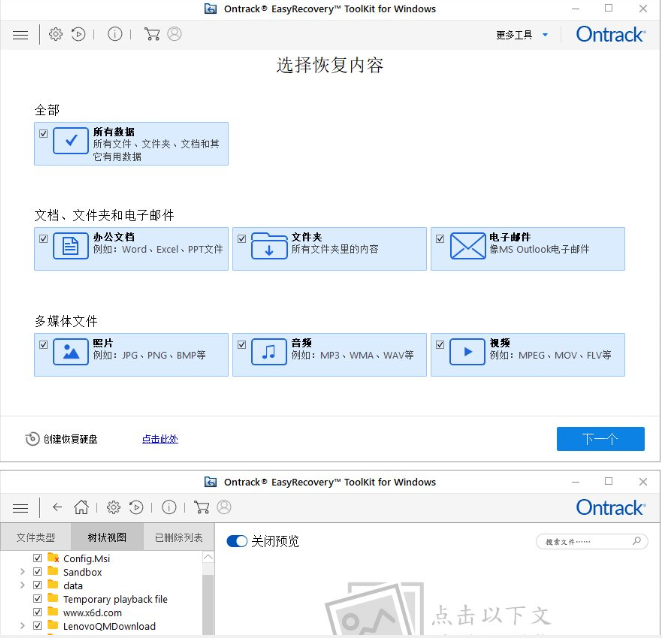Open the 更多工具 dropdown

pyautogui.click(x=522, y=35)
